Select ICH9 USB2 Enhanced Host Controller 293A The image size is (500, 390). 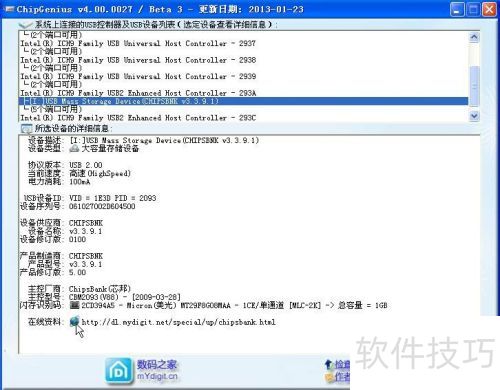[138, 93]
